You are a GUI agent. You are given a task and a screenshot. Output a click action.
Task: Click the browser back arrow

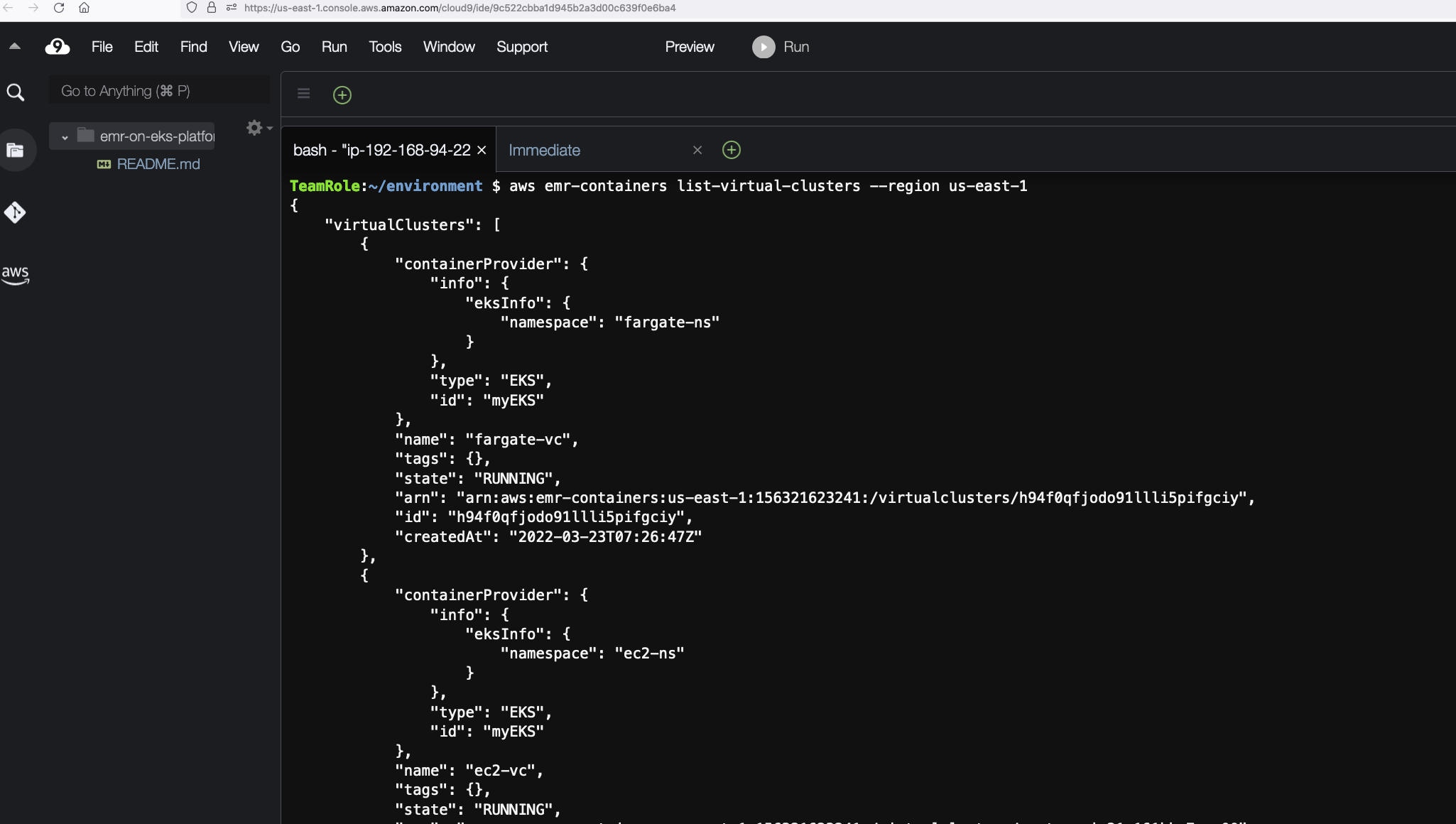(9, 8)
